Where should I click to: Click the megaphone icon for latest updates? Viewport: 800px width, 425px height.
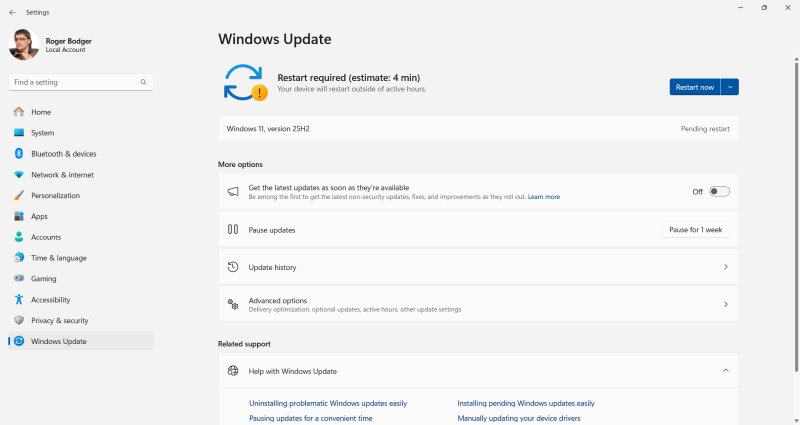coord(233,191)
